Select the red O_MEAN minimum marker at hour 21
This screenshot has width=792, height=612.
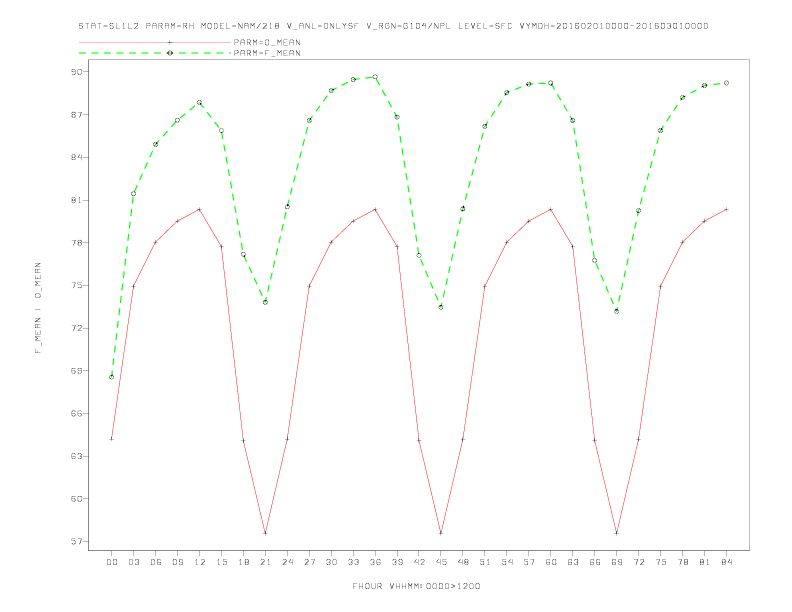pos(266,533)
